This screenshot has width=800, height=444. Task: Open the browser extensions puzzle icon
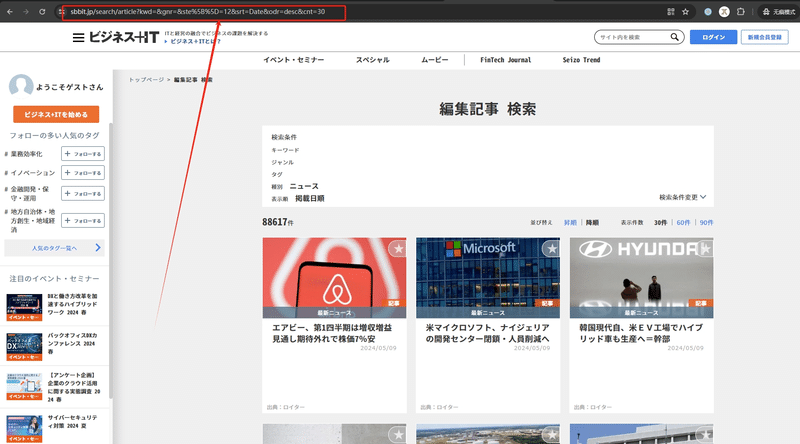[x=740, y=12]
